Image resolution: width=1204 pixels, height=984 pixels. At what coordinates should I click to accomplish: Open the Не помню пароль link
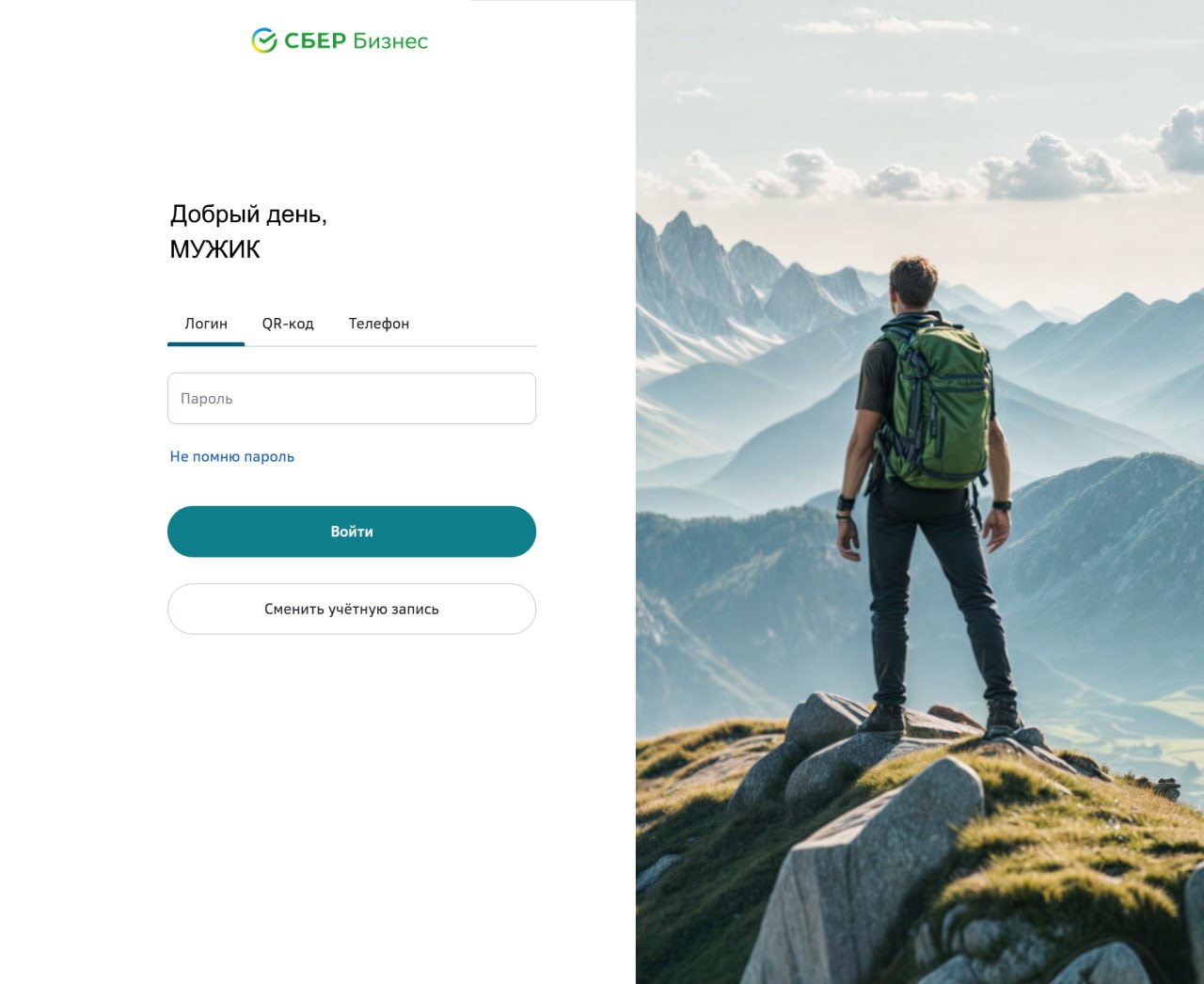coord(232,456)
